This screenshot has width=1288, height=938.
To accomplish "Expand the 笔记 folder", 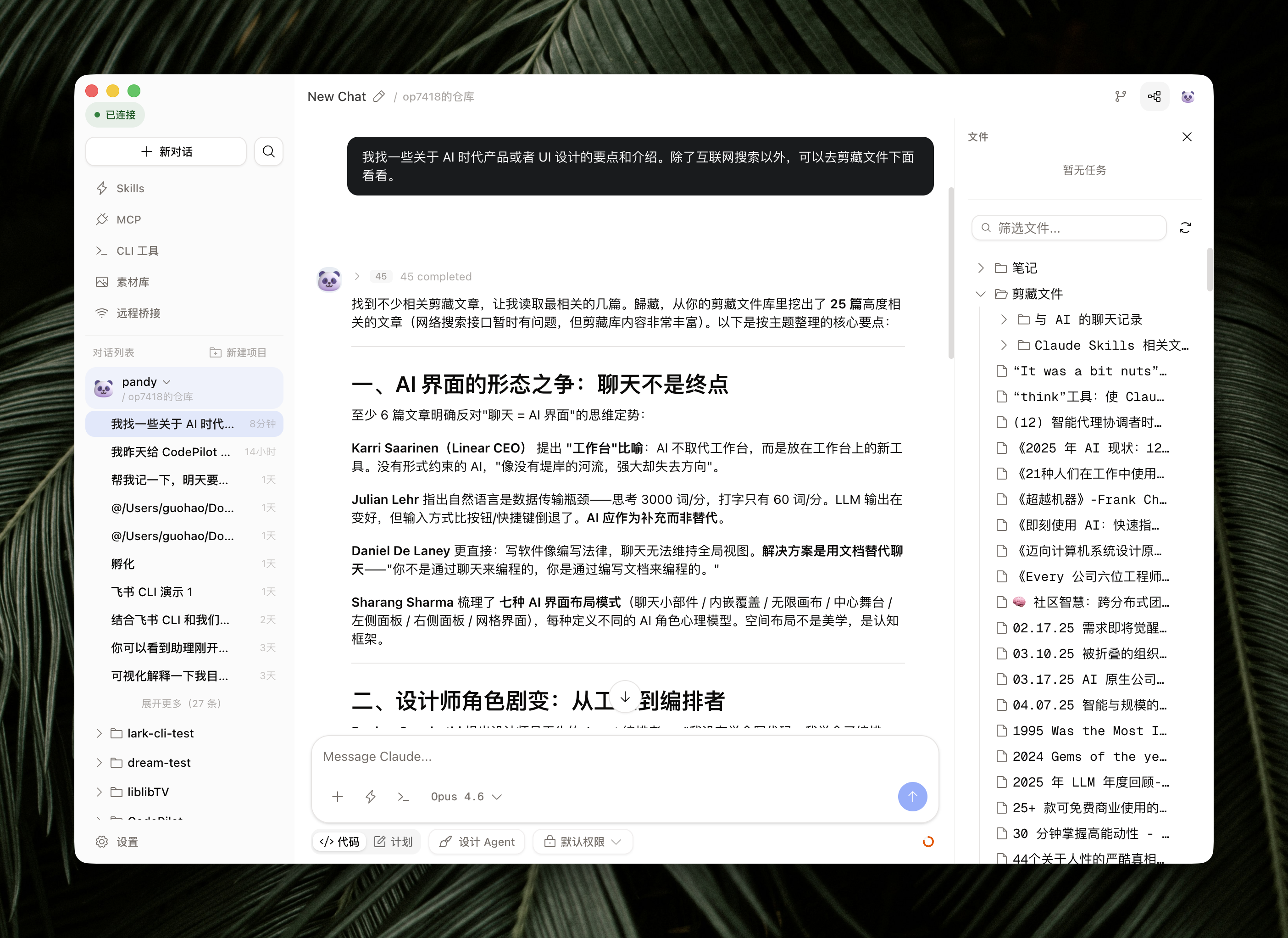I will tap(981, 268).
